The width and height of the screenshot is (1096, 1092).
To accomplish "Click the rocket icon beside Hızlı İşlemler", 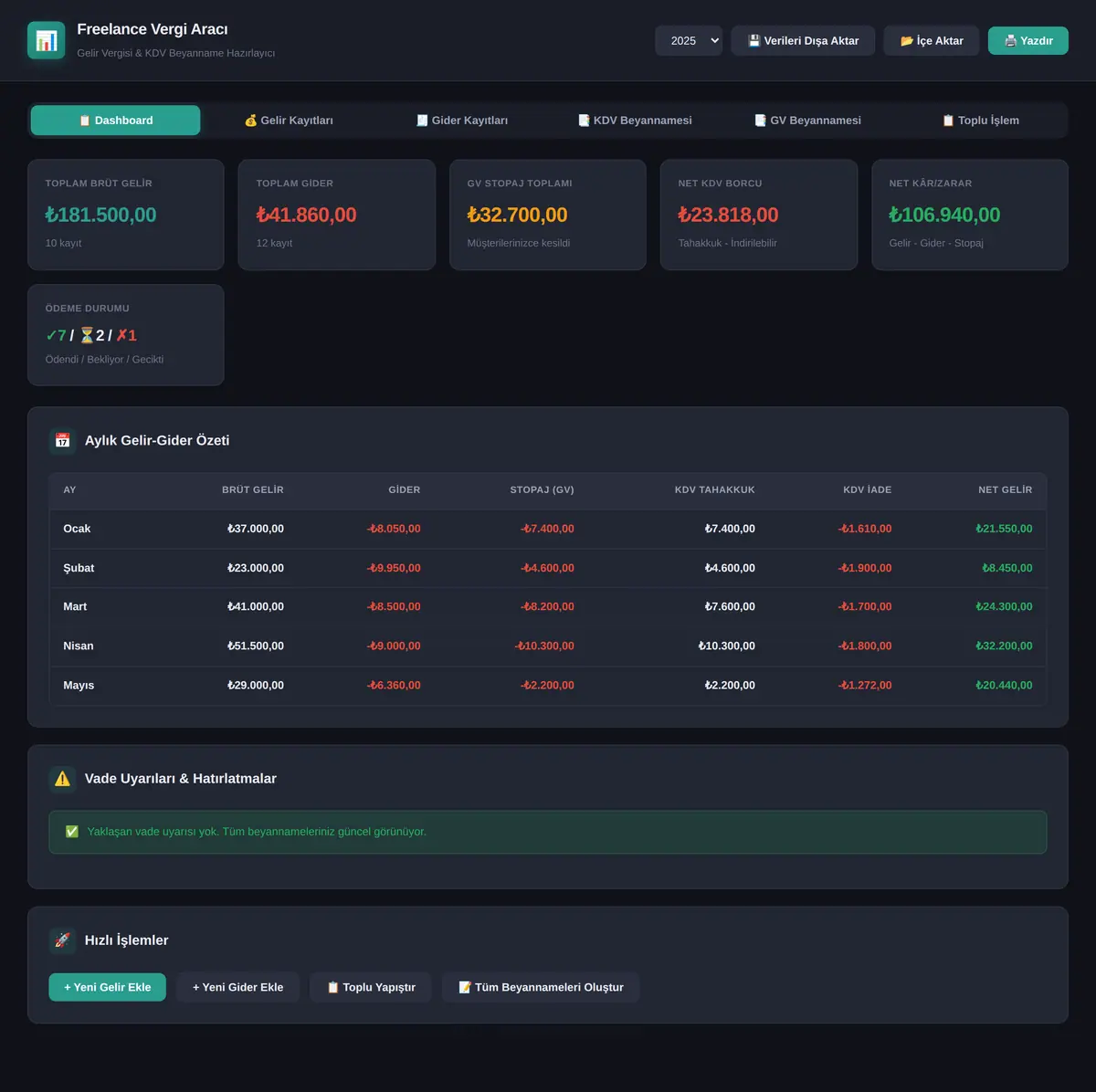I will coord(62,940).
